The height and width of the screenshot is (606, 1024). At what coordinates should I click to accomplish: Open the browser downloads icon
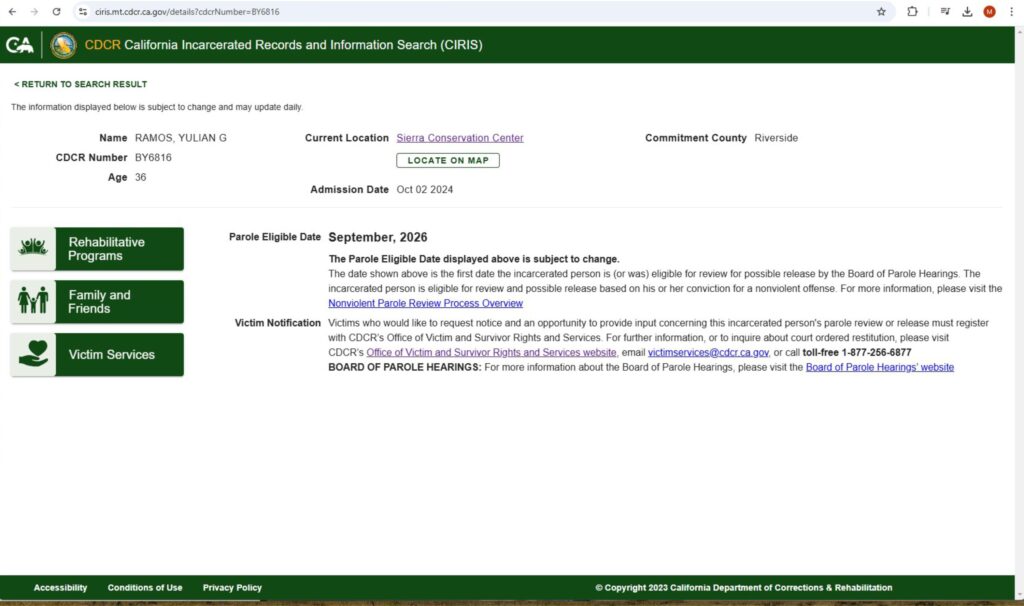(967, 11)
